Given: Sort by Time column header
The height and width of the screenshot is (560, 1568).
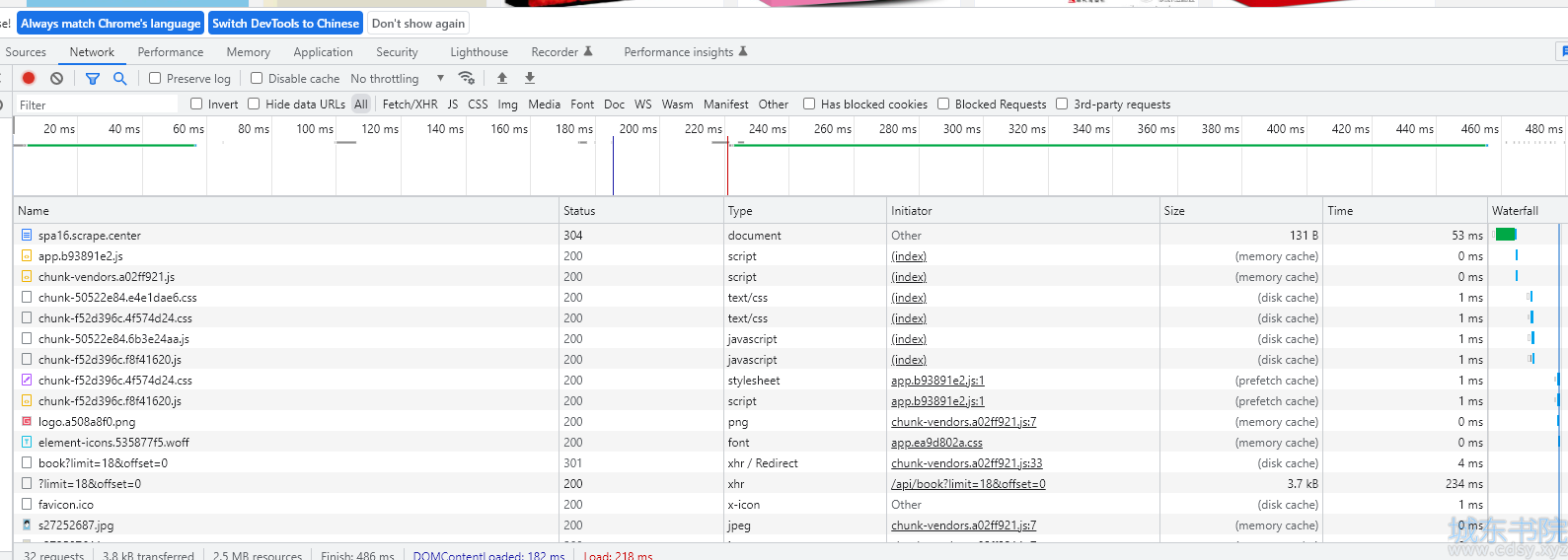Looking at the screenshot, I should coord(1405,210).
